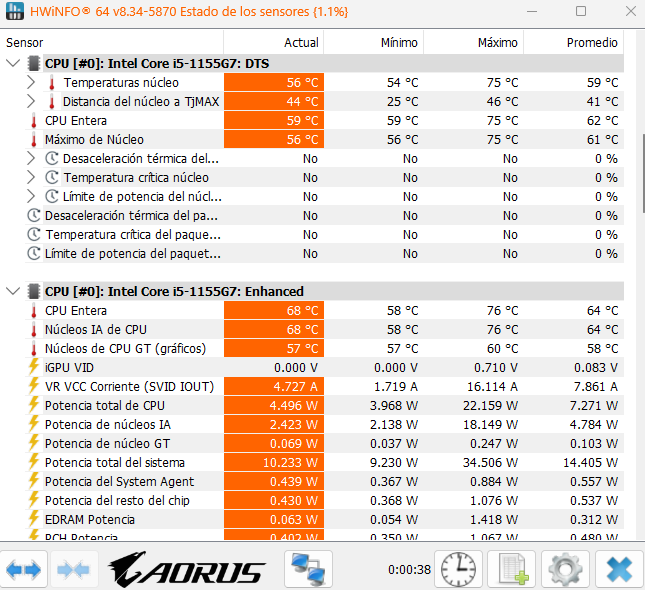Click chip icon of CPU DTS header
This screenshot has height=590, width=645.
tap(34, 63)
